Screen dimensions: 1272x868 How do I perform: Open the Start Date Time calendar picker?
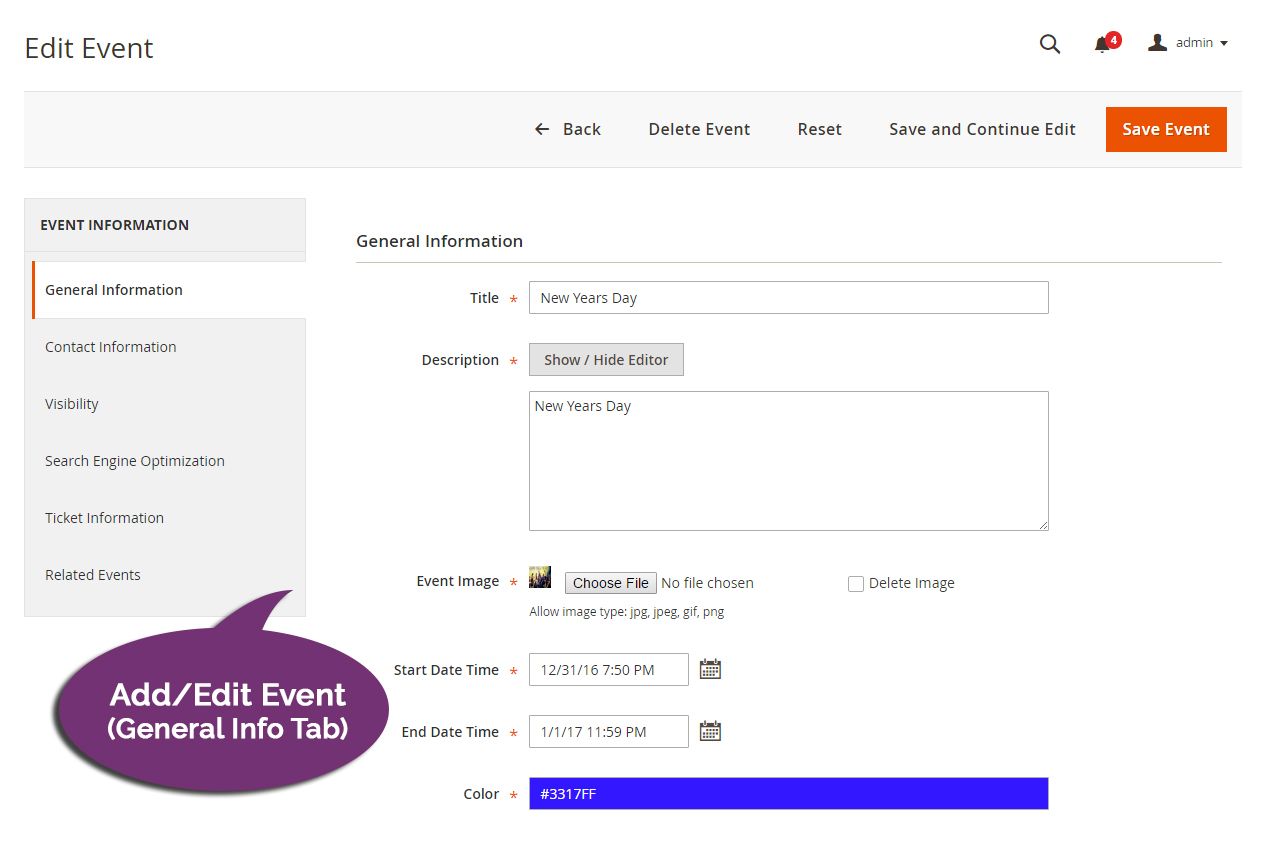[710, 668]
